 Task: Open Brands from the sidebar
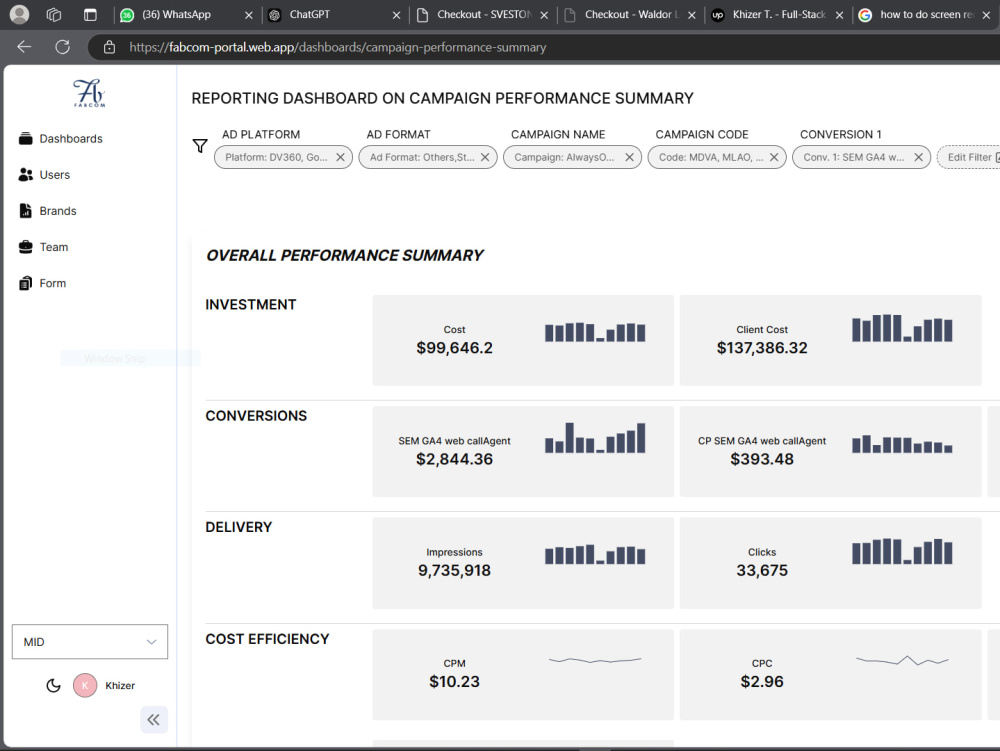(x=48, y=211)
